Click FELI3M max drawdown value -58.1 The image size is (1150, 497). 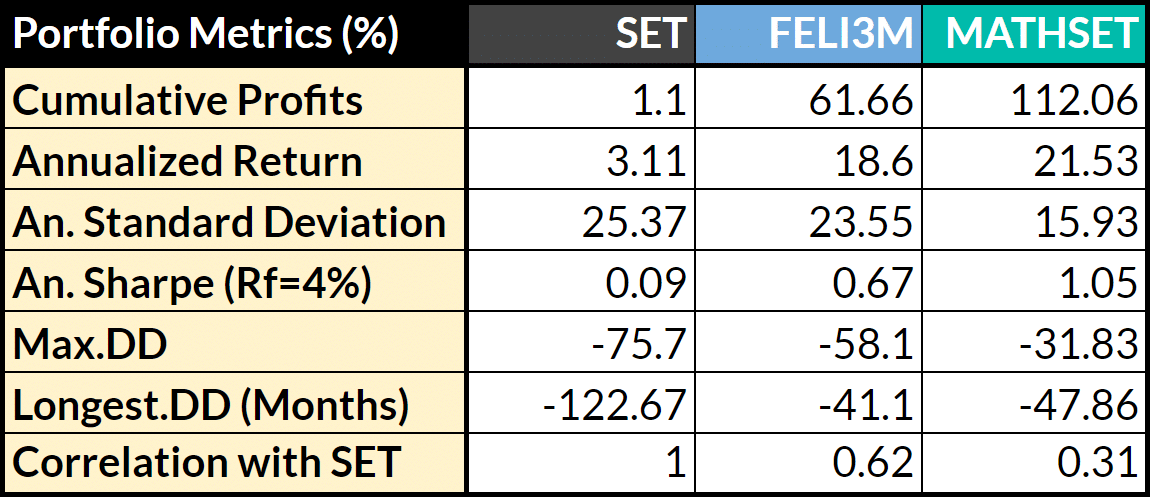pyautogui.click(x=862, y=344)
